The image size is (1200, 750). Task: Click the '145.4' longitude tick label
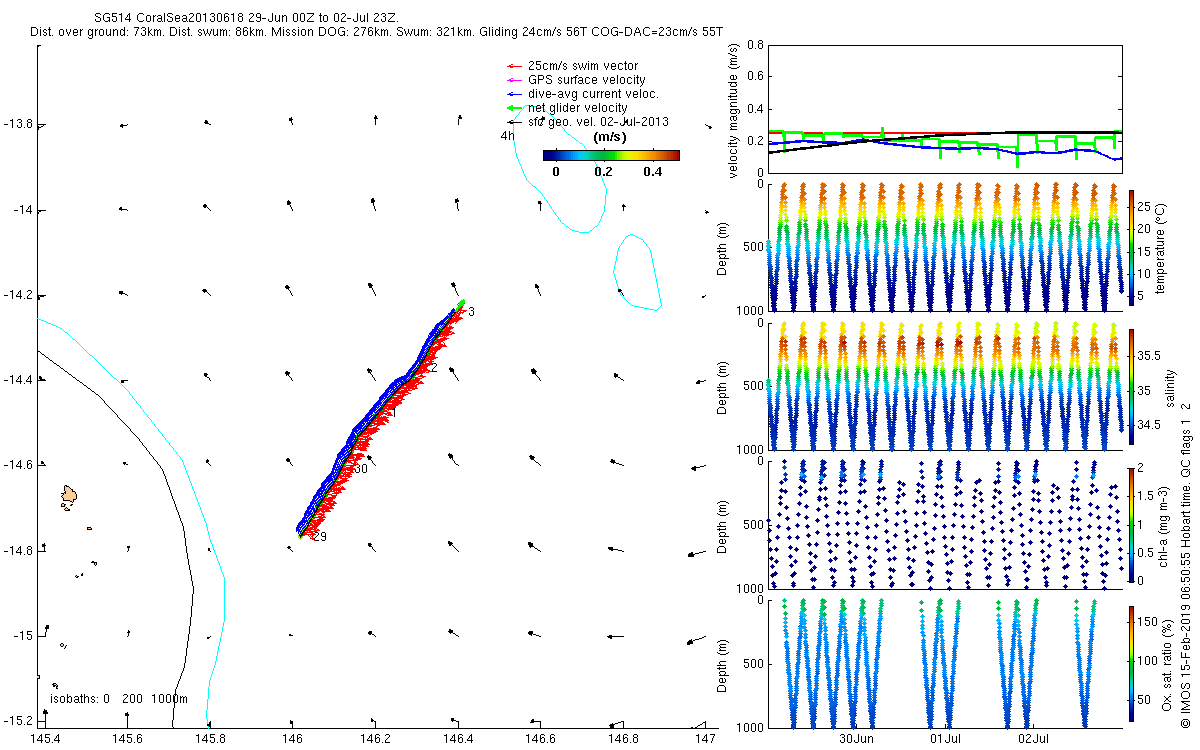pos(46,739)
